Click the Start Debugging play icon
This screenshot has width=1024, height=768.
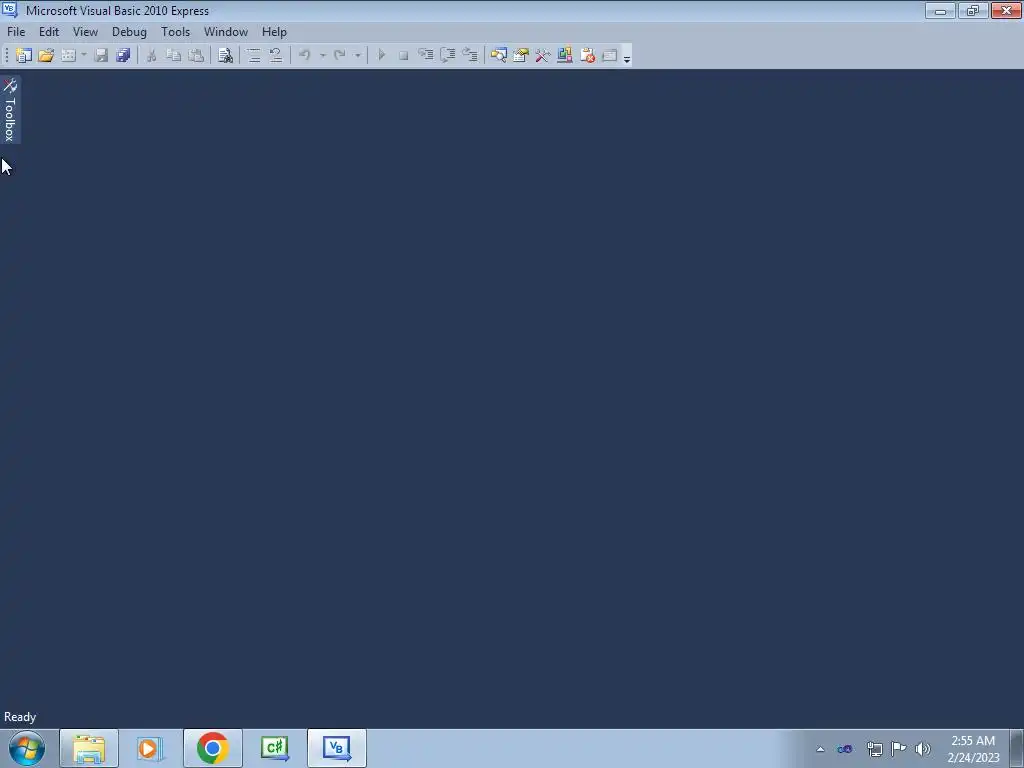pos(381,56)
